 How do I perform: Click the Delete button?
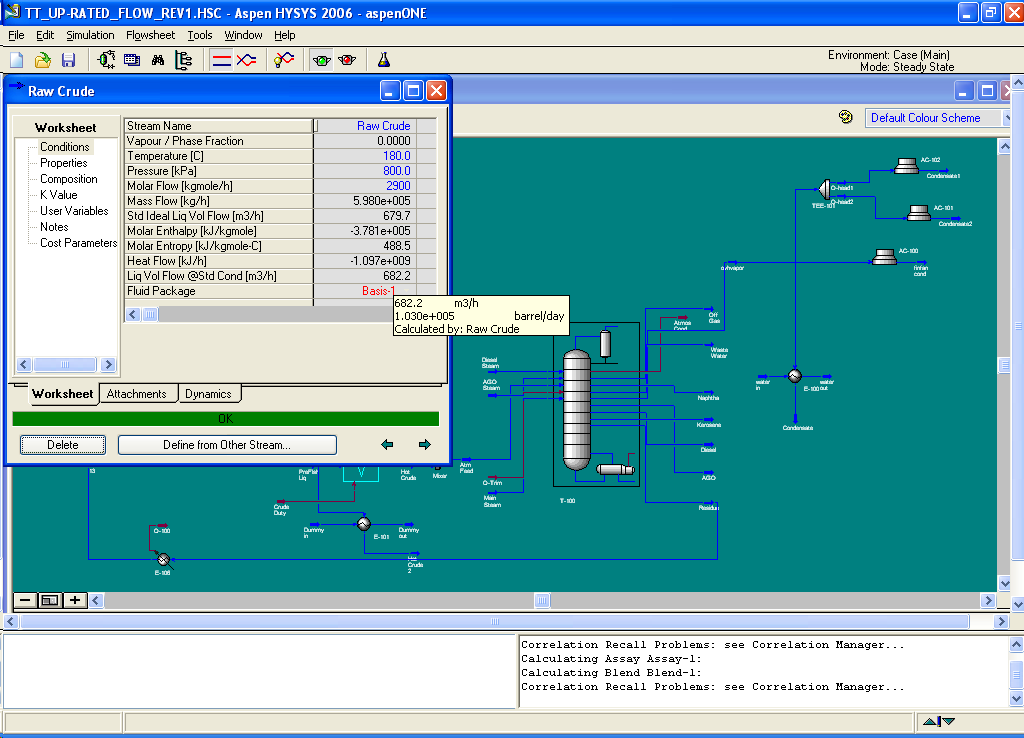[x=63, y=445]
